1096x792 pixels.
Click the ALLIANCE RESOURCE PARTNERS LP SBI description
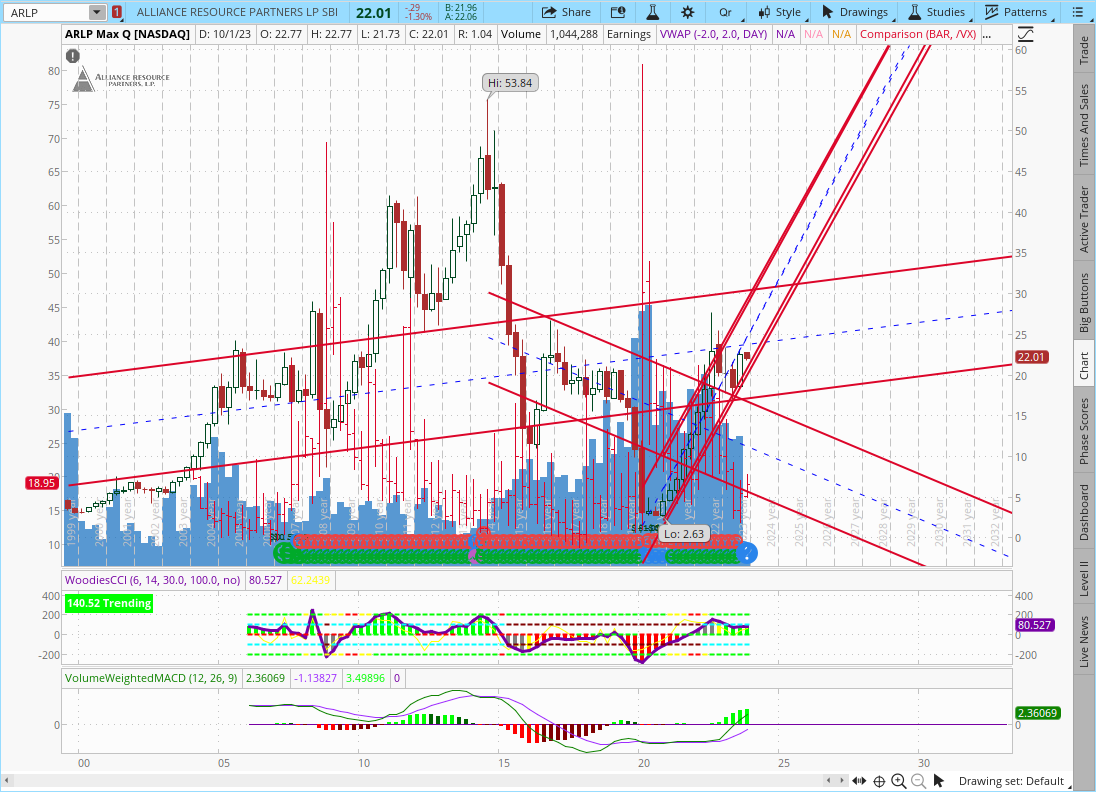tap(237, 12)
